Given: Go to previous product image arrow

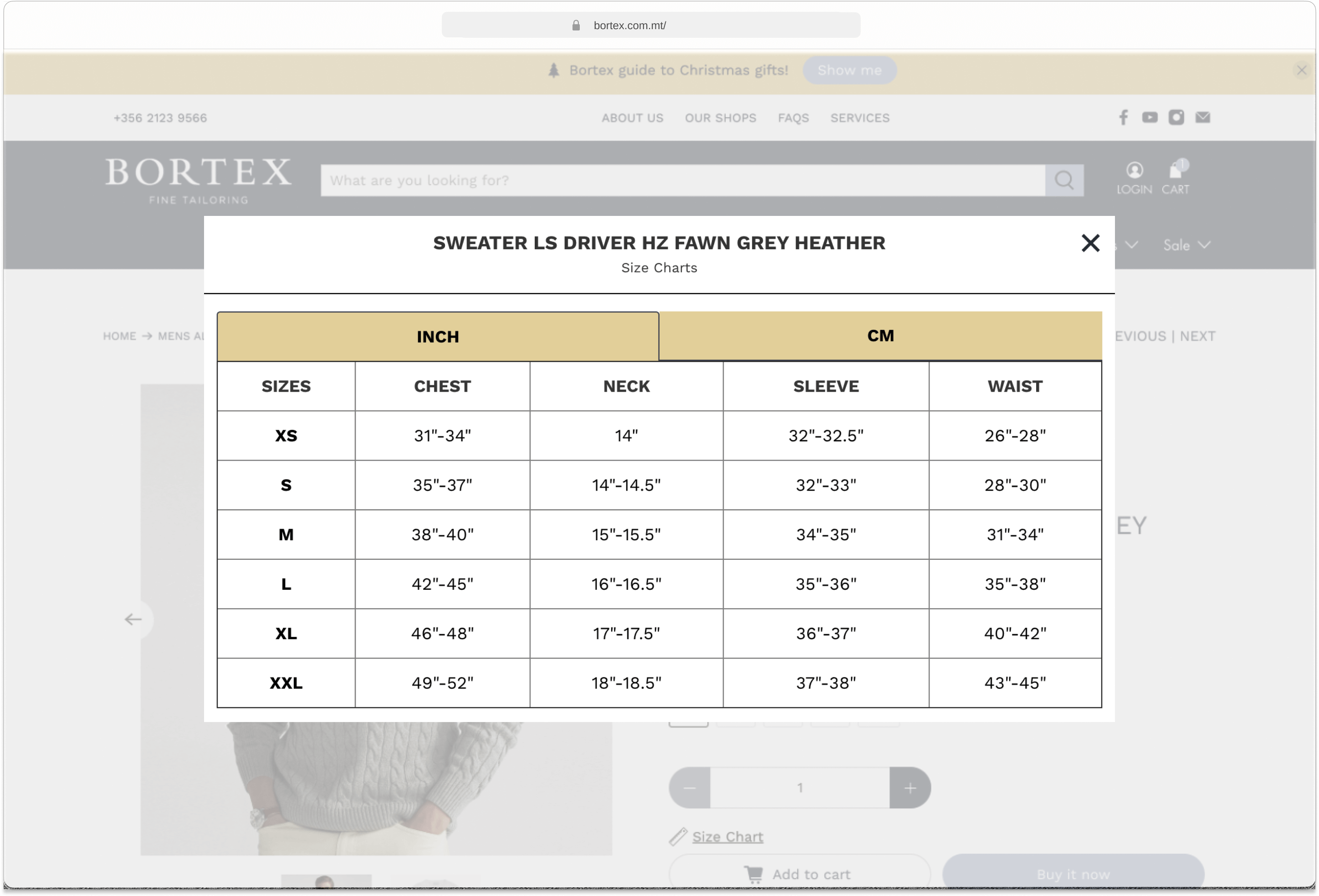Looking at the screenshot, I should 134,619.
